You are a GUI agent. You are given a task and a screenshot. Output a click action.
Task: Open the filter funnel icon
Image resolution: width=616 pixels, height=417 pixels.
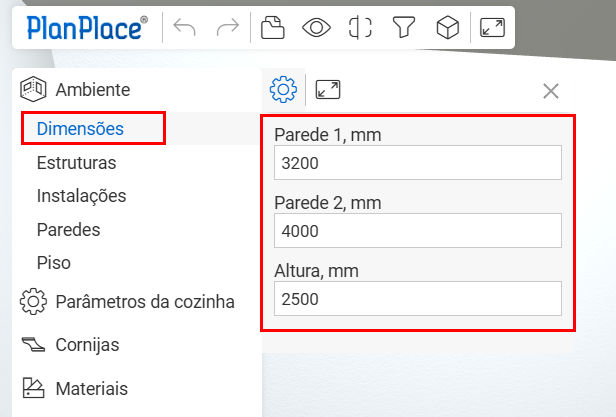(x=403, y=28)
